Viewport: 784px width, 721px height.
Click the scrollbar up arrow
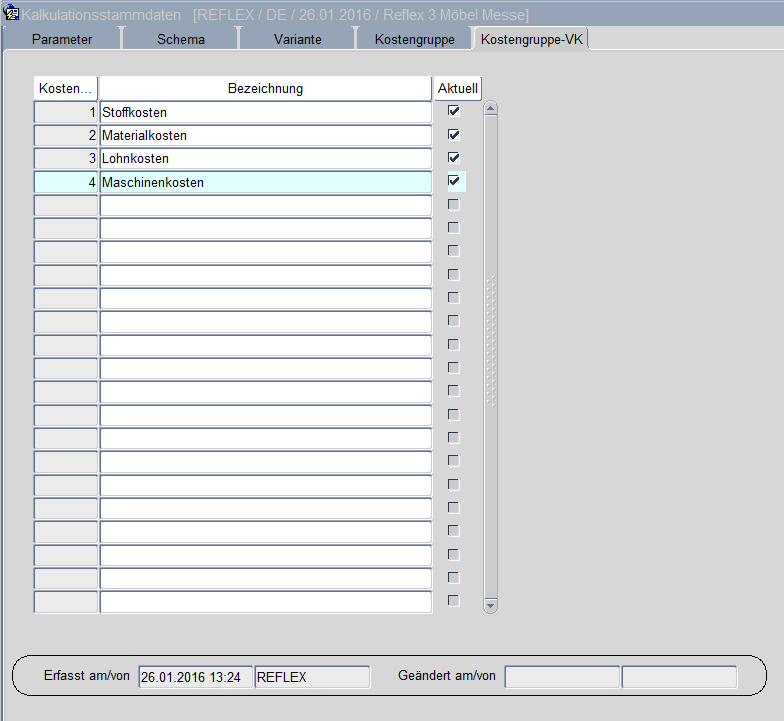coord(490,108)
